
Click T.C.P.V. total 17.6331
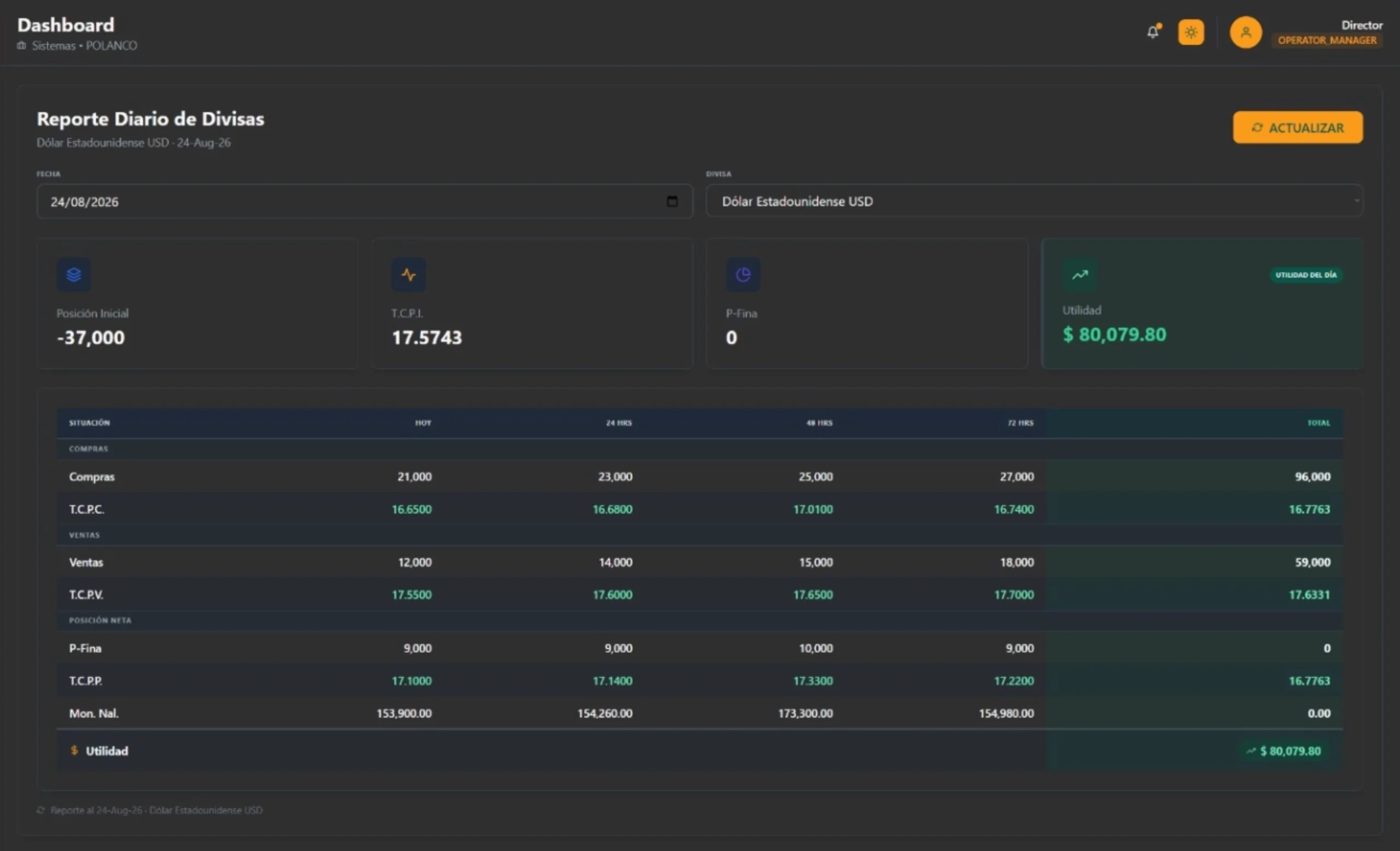tap(1310, 595)
